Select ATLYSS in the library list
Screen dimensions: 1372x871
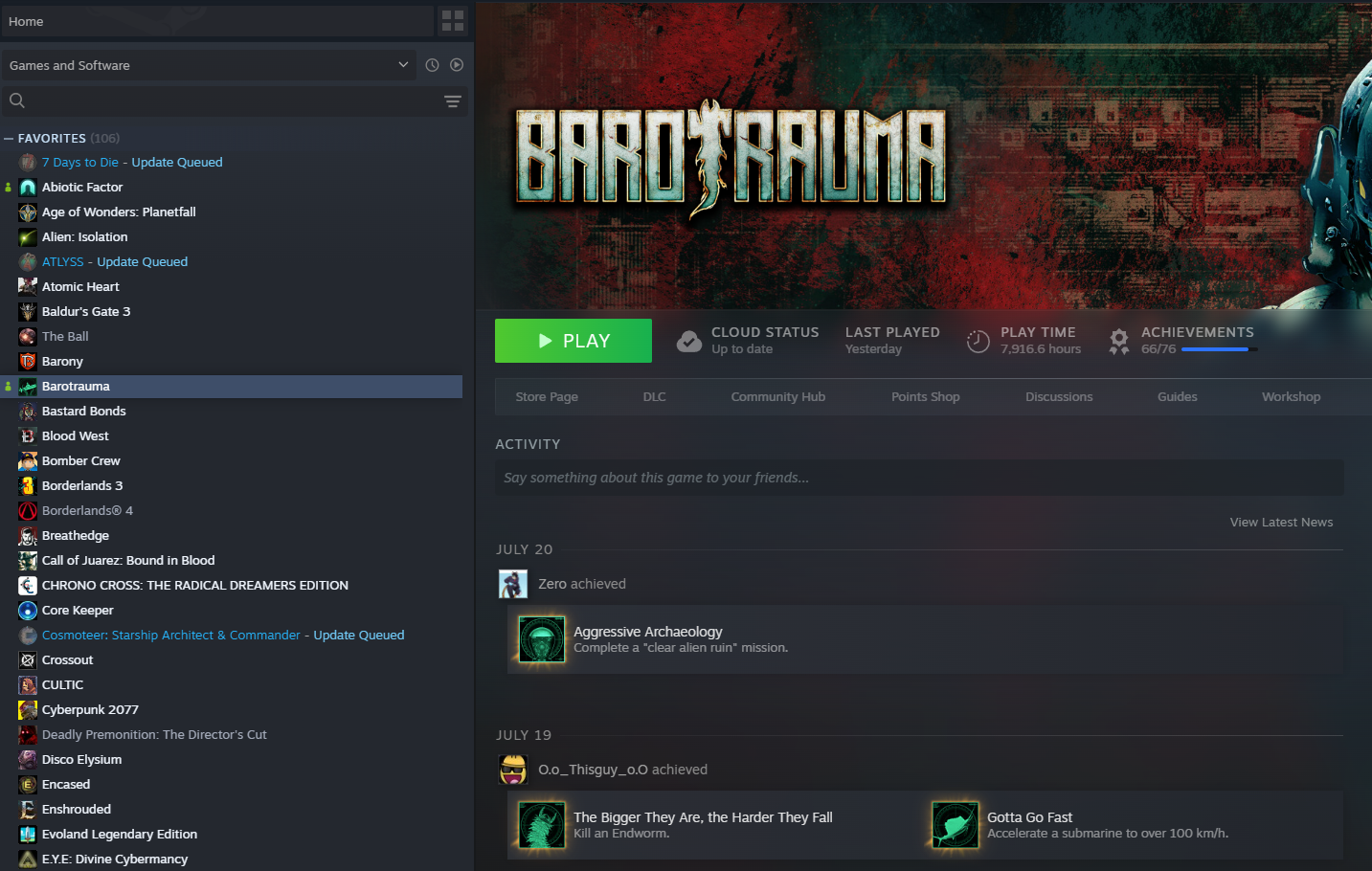(63, 262)
